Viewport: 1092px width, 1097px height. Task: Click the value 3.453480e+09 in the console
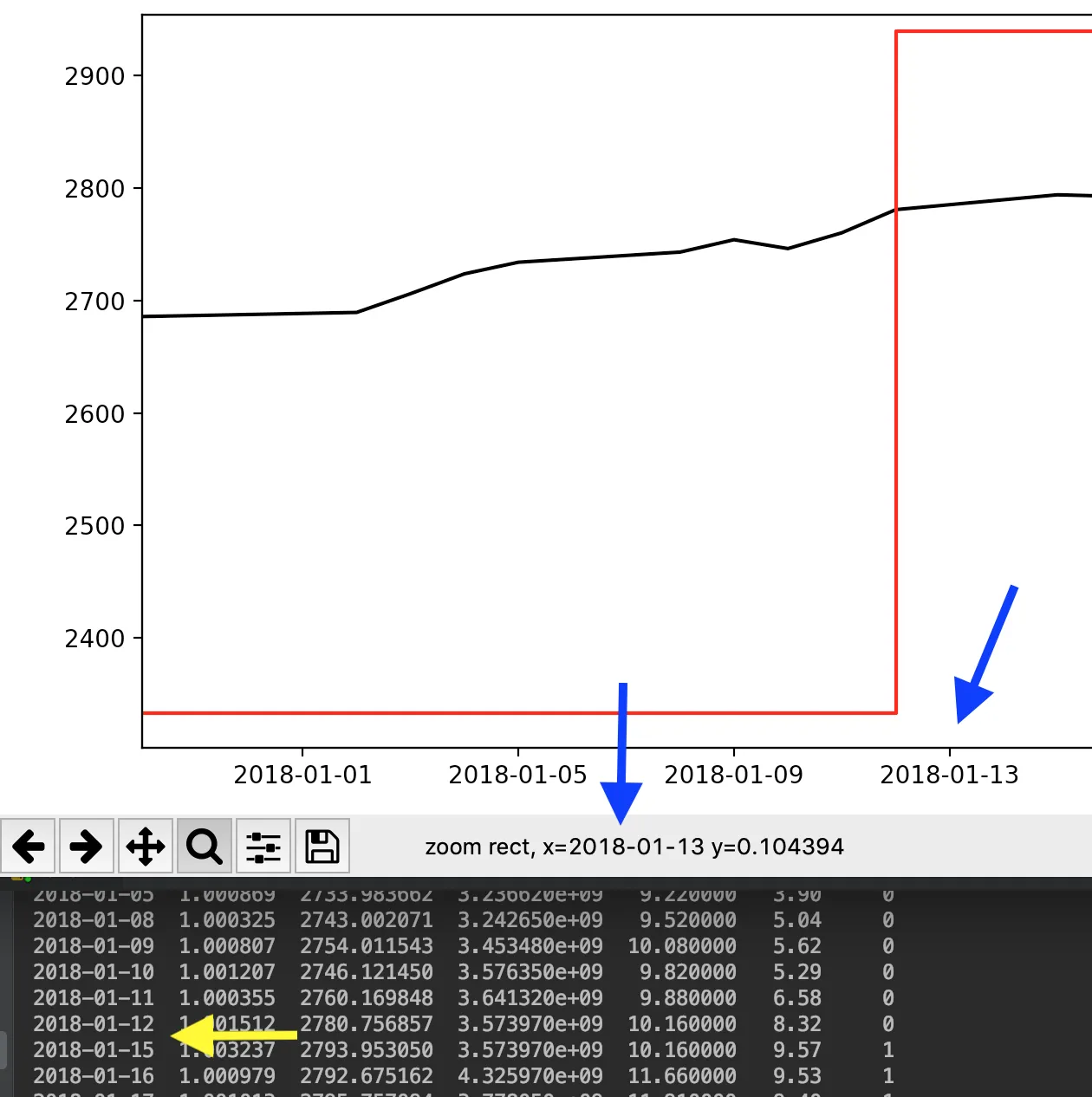click(x=530, y=945)
